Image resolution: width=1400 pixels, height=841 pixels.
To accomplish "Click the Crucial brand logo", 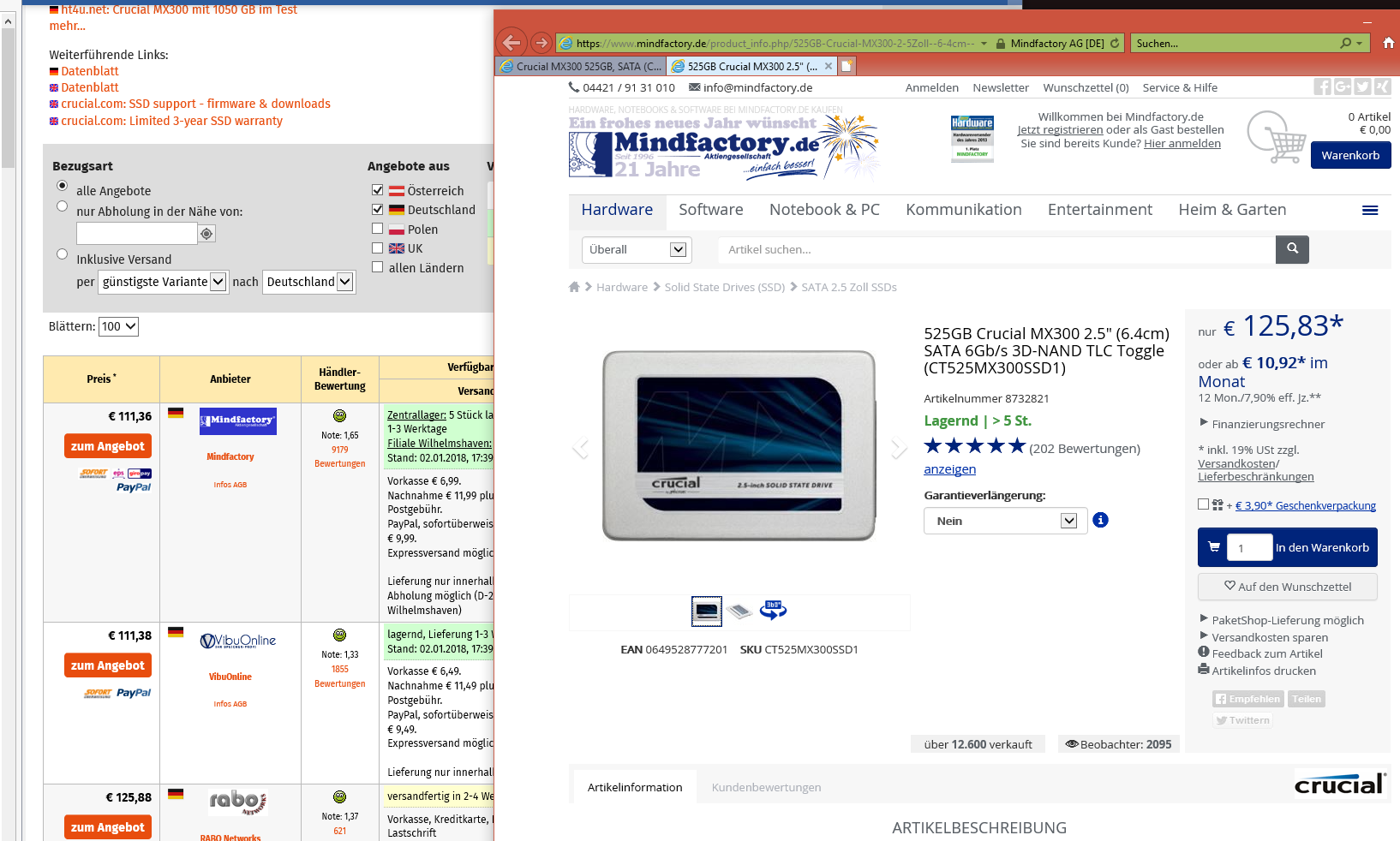I will click(x=1339, y=783).
